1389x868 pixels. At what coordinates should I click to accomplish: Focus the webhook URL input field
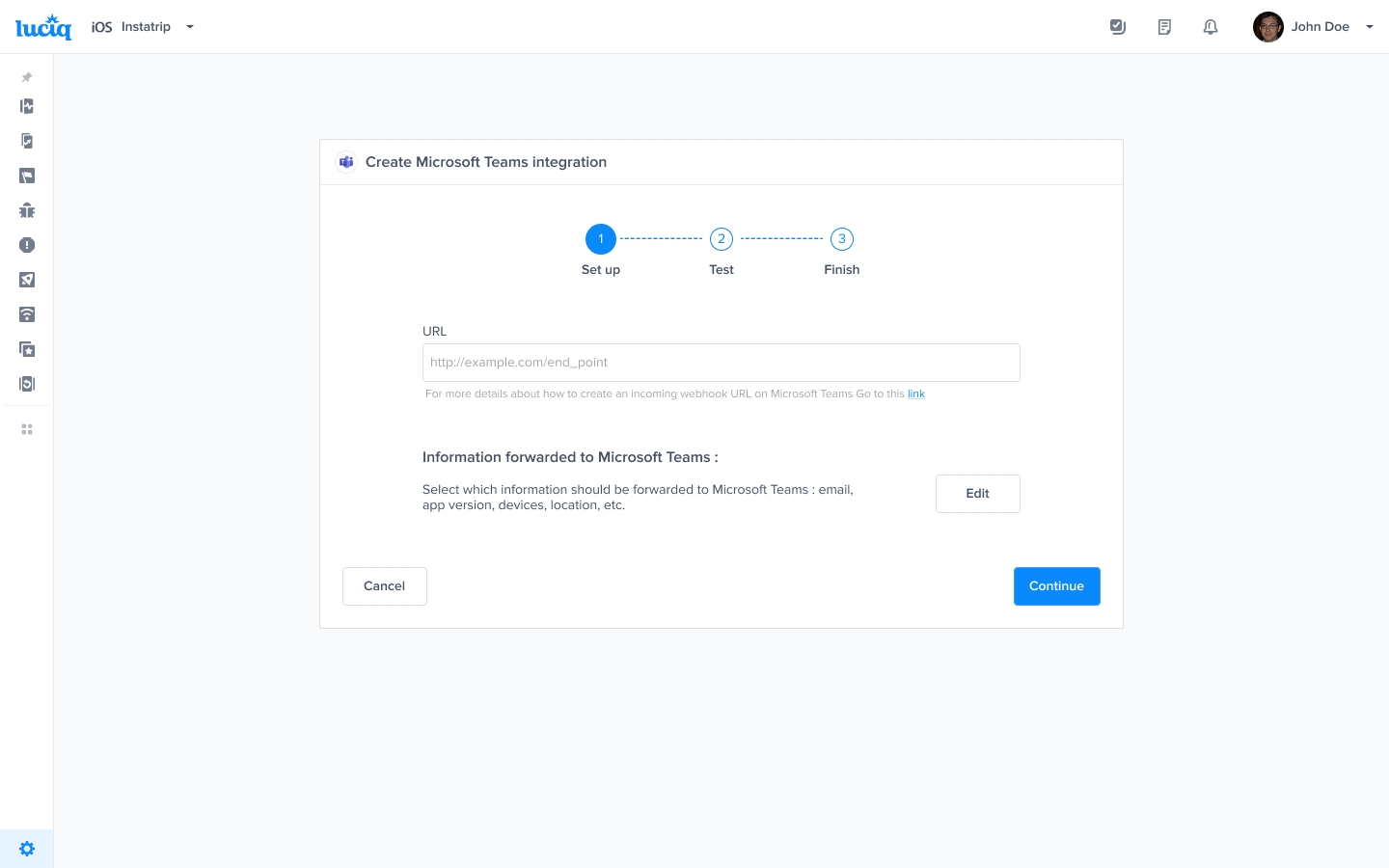tap(721, 363)
